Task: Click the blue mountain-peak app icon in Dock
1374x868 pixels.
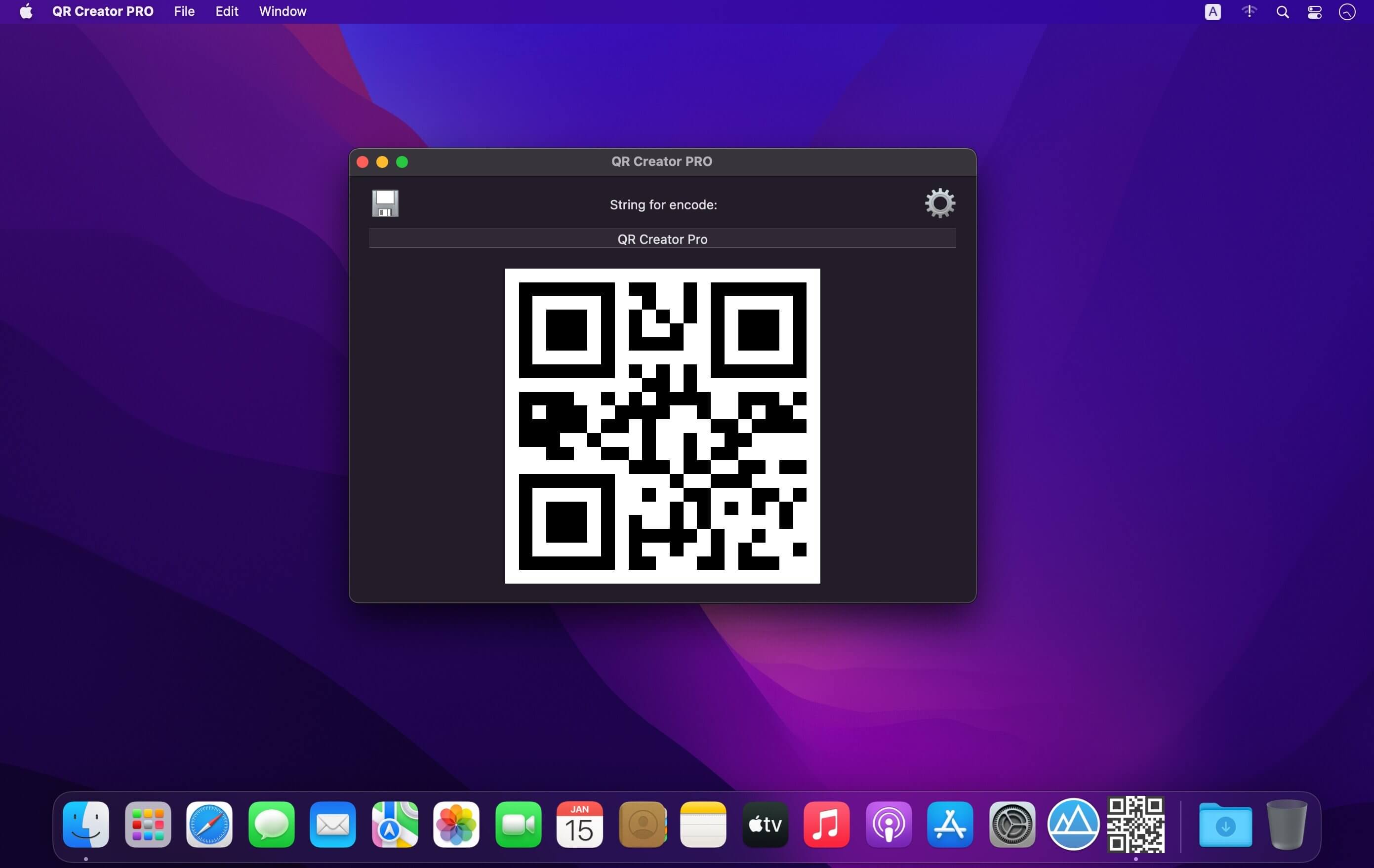Action: pyautogui.click(x=1073, y=824)
